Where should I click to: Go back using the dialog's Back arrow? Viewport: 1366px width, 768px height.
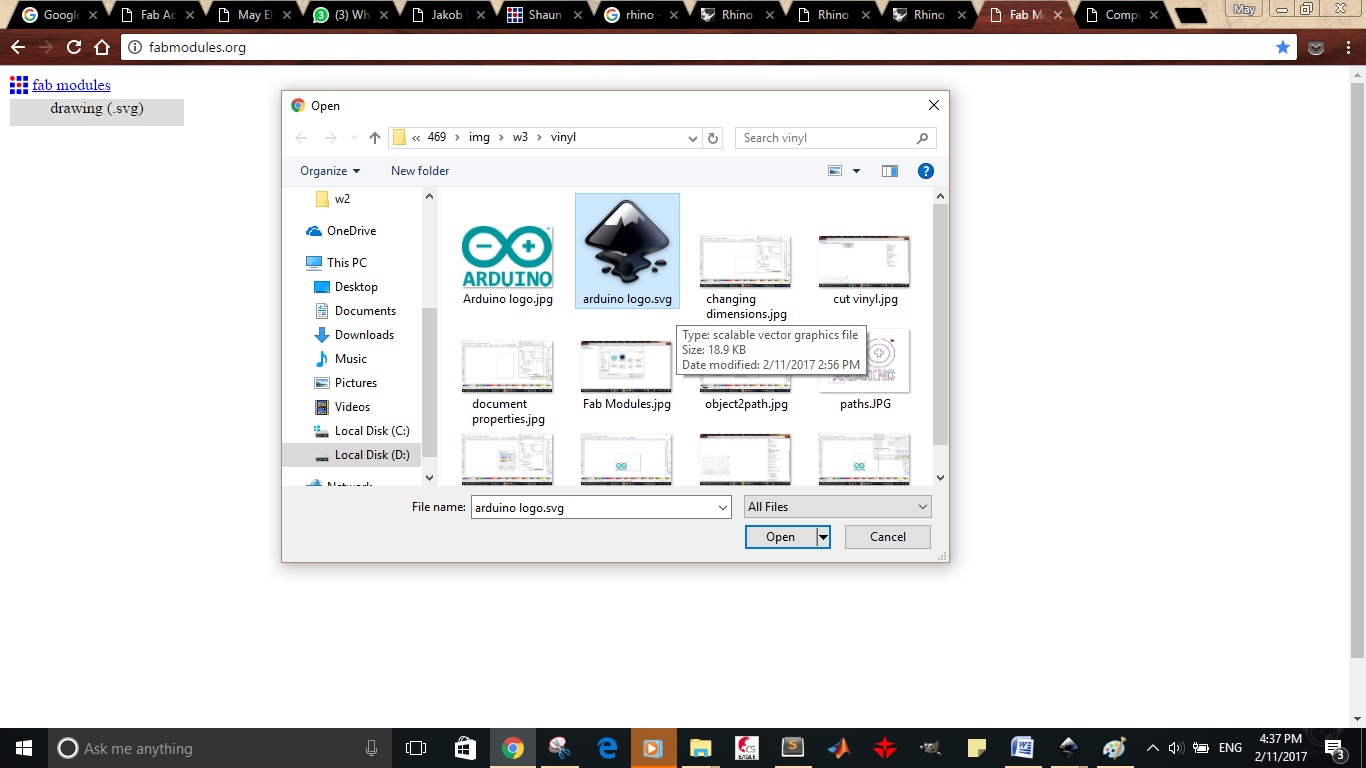pyautogui.click(x=302, y=138)
